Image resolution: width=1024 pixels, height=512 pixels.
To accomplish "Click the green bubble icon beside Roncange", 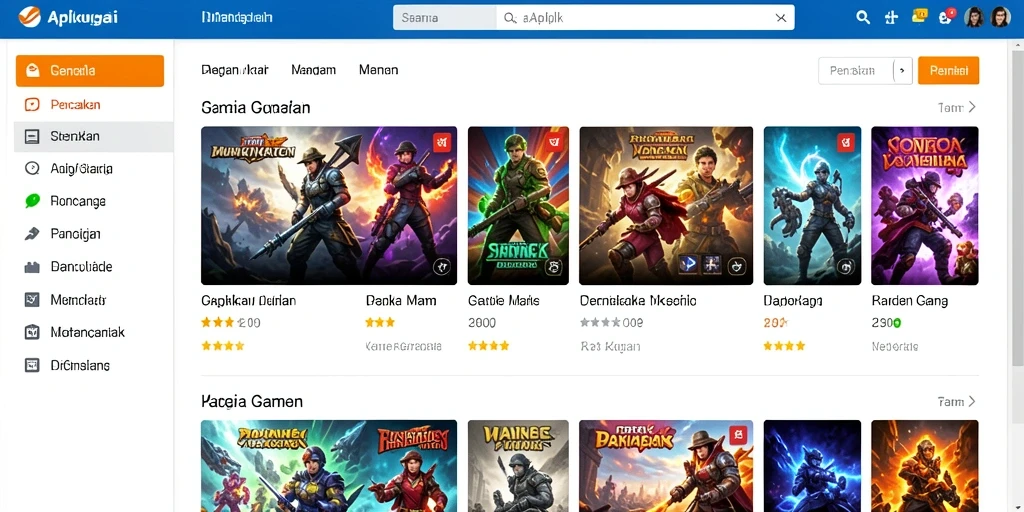I will pyautogui.click(x=31, y=201).
